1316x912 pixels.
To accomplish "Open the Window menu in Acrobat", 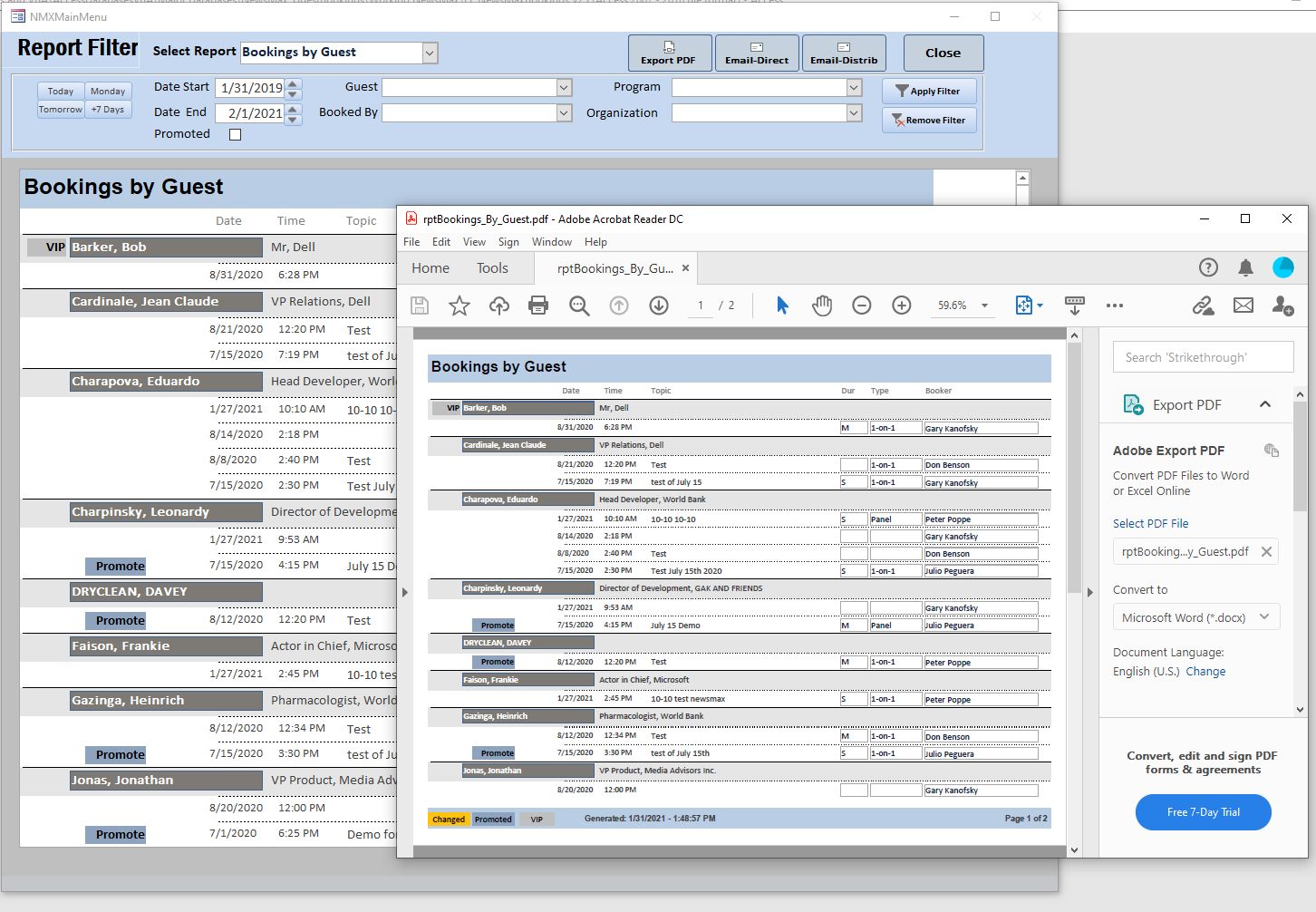I will [552, 242].
